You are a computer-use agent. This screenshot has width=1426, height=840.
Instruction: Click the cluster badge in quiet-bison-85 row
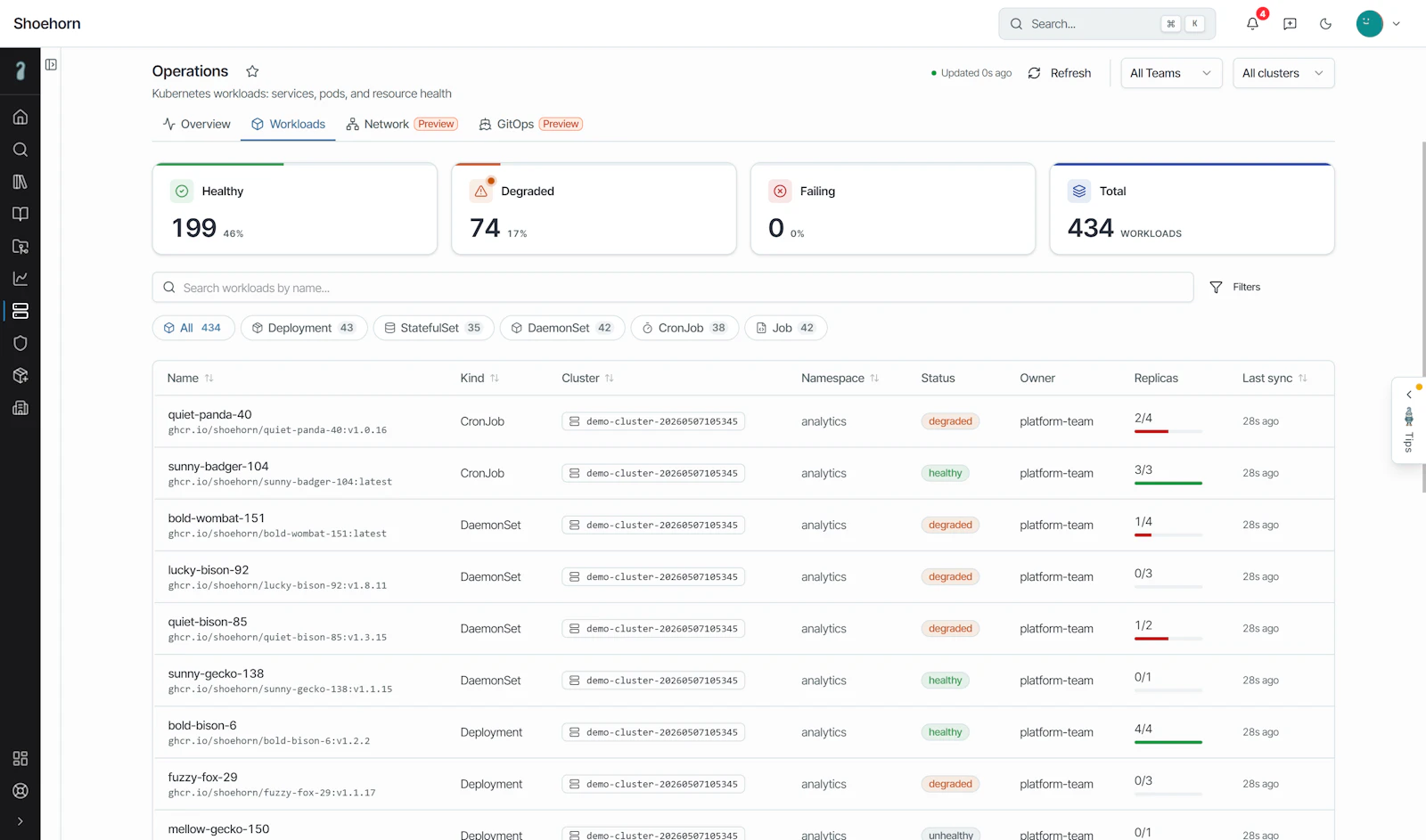point(653,629)
